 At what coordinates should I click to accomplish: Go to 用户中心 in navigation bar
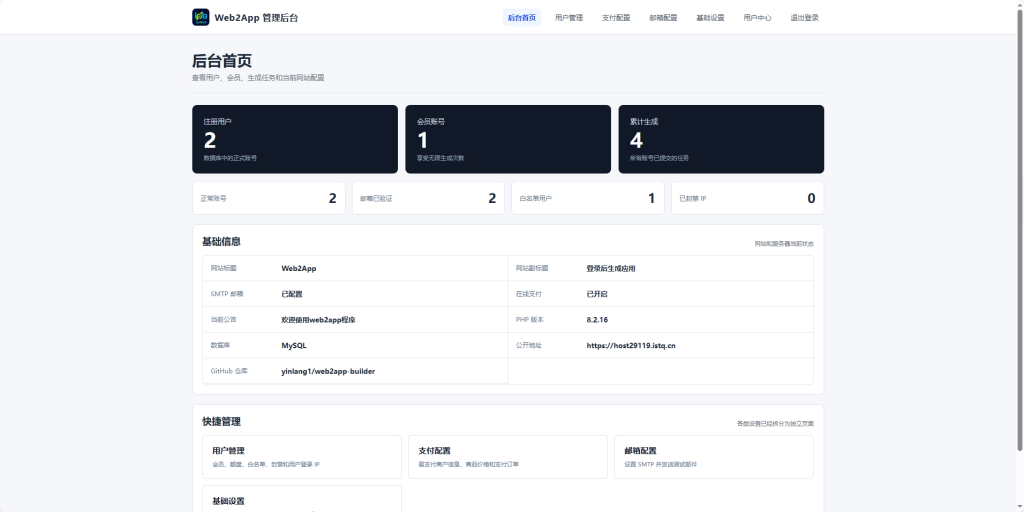tap(757, 18)
